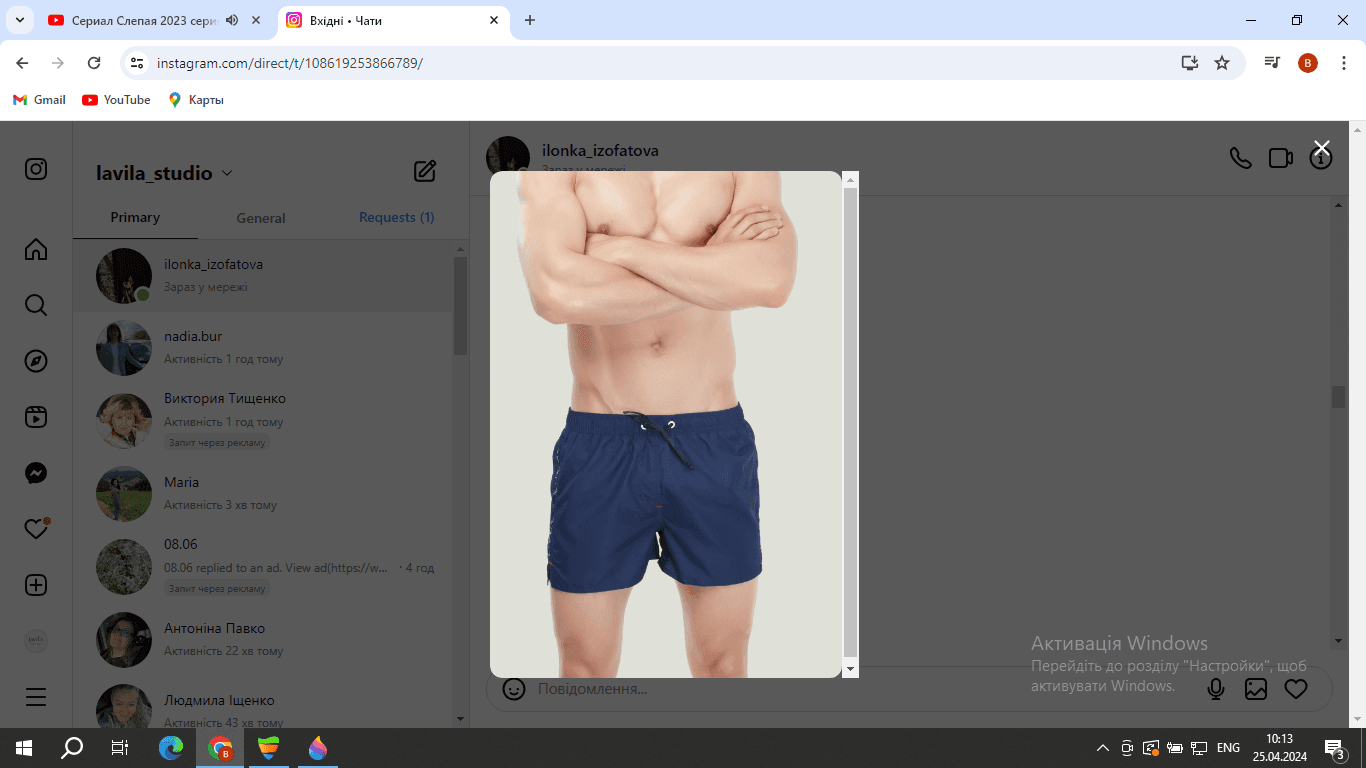Close the Сериал Слепая YouTube tab
The height and width of the screenshot is (768, 1366).
257,20
